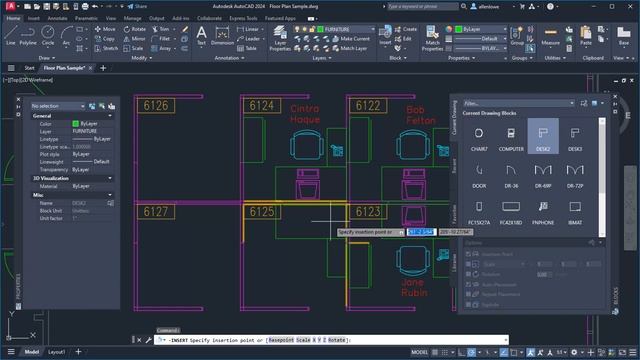Click the Undo arrow in quick access toolbar
The image size is (640, 360).
[95, 7]
